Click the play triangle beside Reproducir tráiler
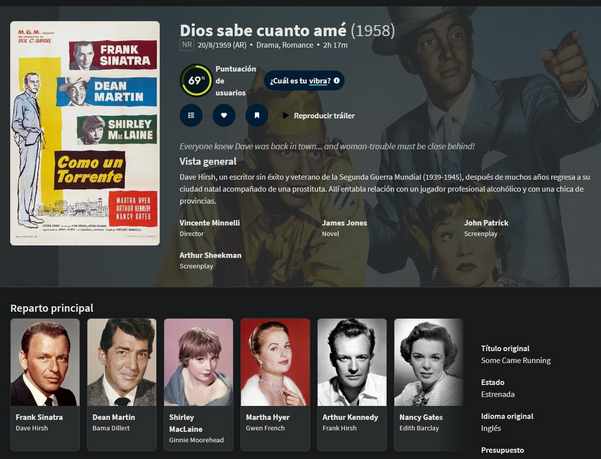The height and width of the screenshot is (459, 601). [x=285, y=115]
